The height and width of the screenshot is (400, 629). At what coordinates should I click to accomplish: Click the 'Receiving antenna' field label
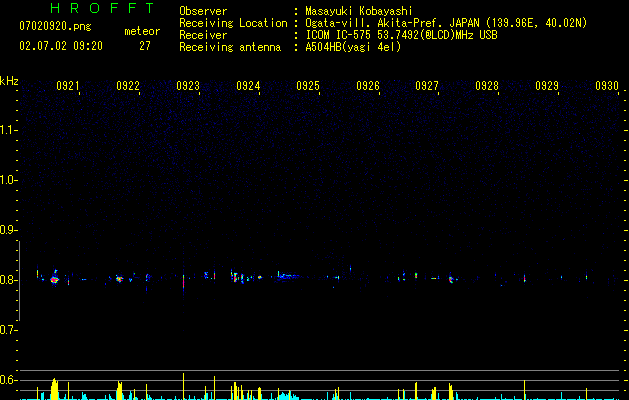[230, 47]
